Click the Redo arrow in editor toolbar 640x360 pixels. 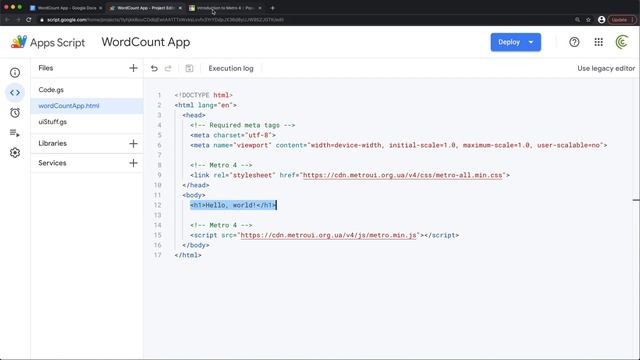168,68
